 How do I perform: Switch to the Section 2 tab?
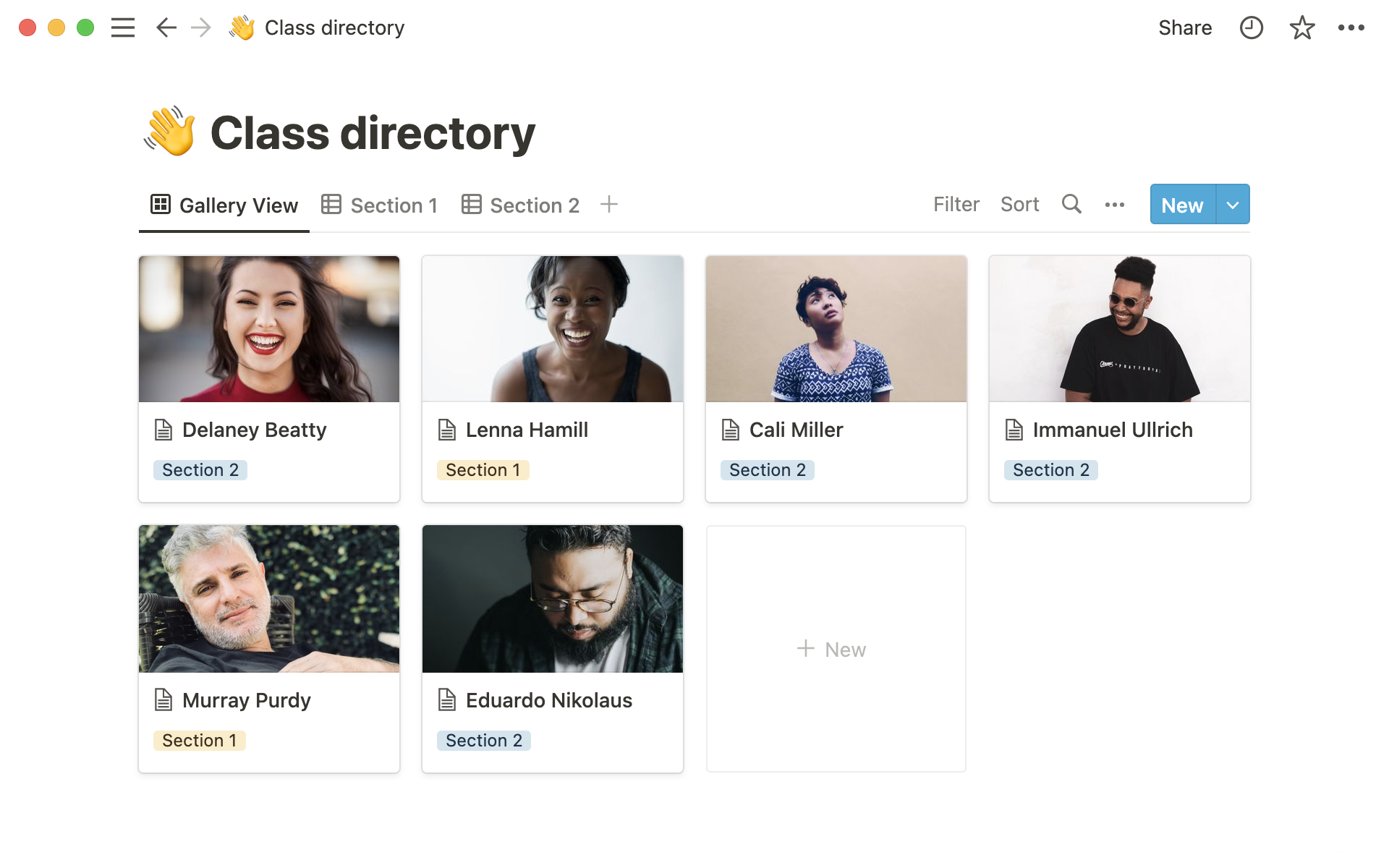pos(521,205)
